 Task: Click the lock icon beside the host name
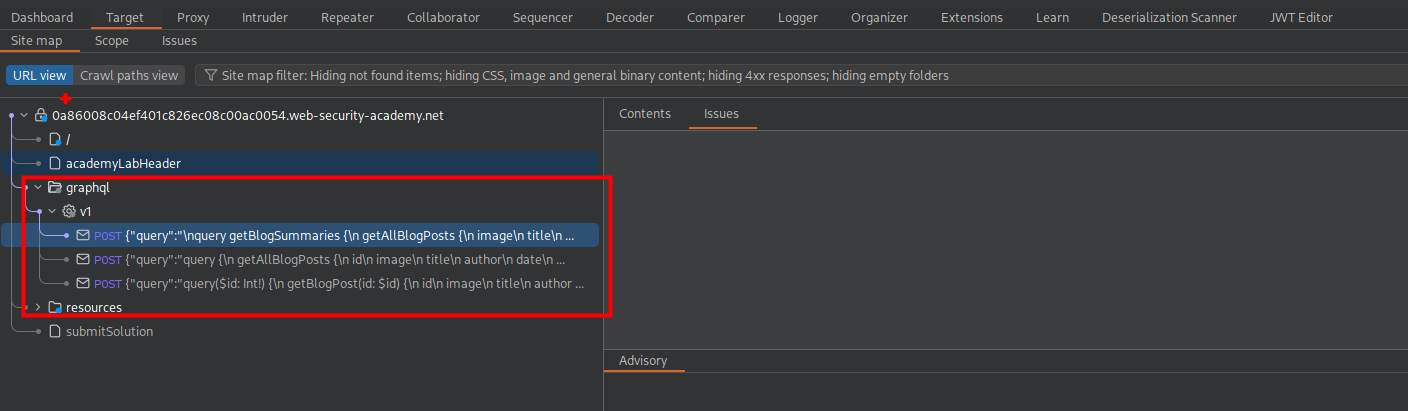pos(41,115)
